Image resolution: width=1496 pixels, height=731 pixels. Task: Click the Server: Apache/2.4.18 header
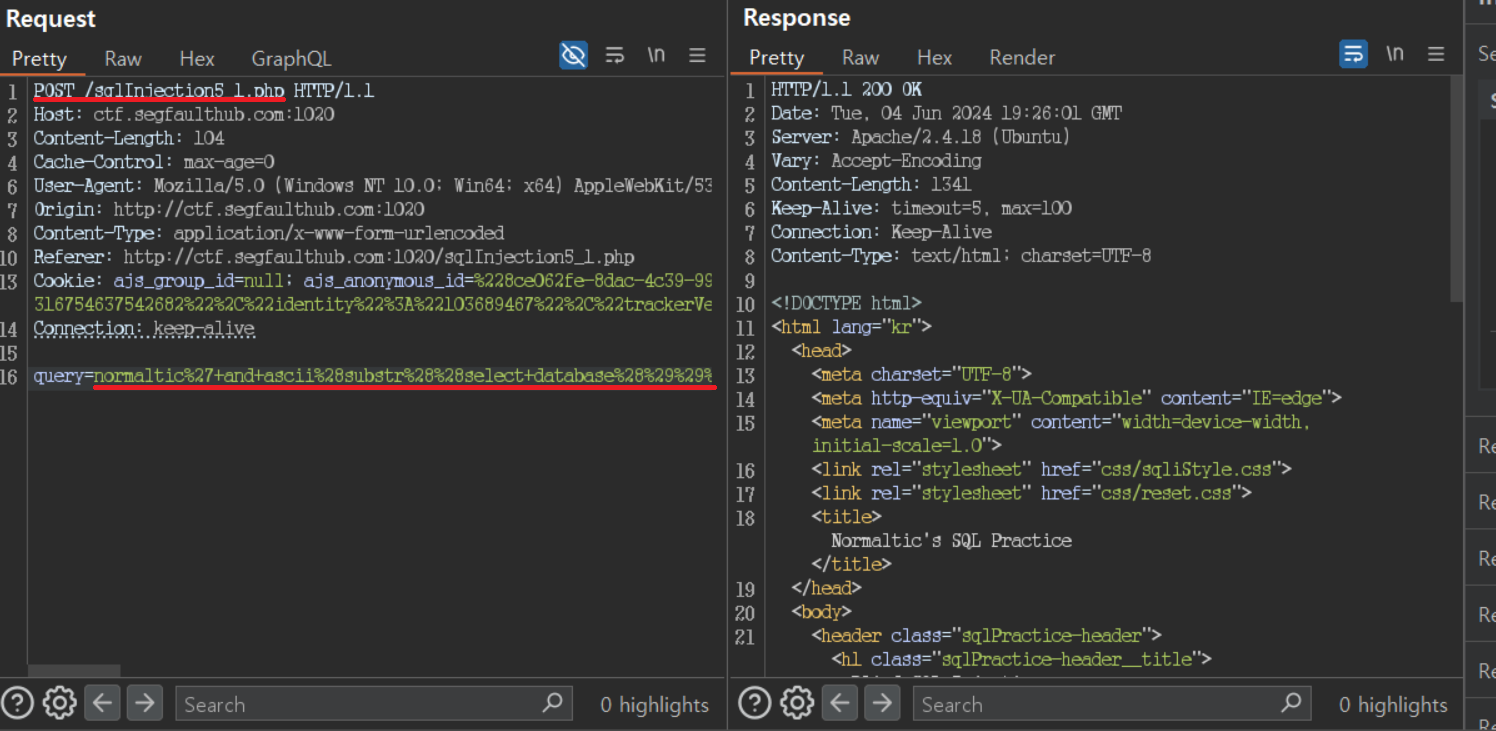[920, 137]
